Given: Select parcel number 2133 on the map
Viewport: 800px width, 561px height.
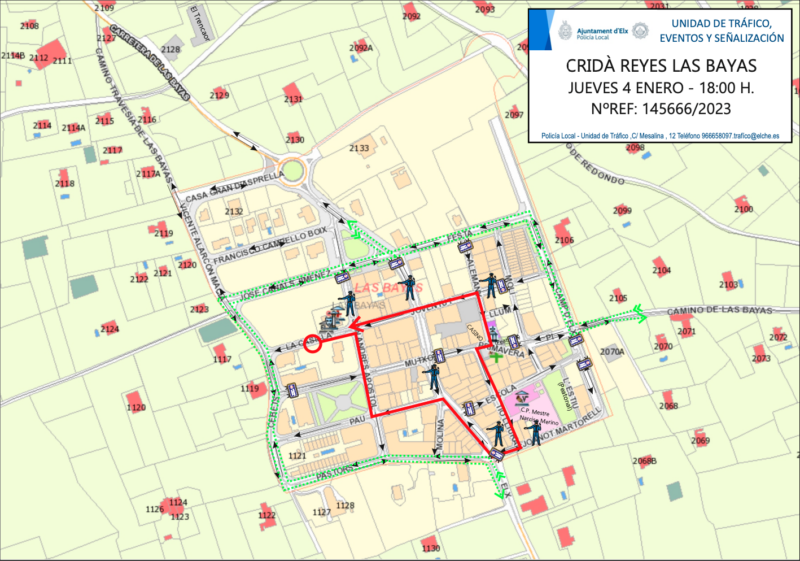Looking at the screenshot, I should (x=359, y=148).
